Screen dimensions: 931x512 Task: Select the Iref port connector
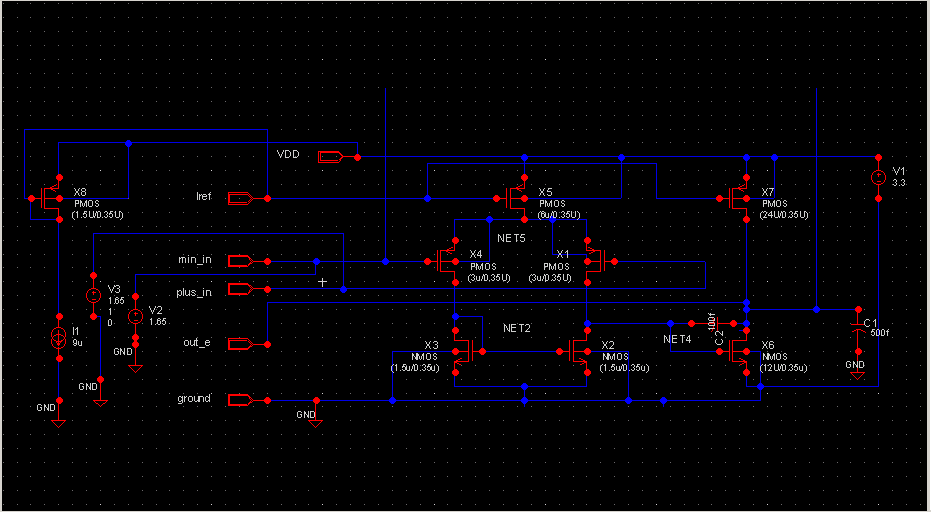point(241,199)
